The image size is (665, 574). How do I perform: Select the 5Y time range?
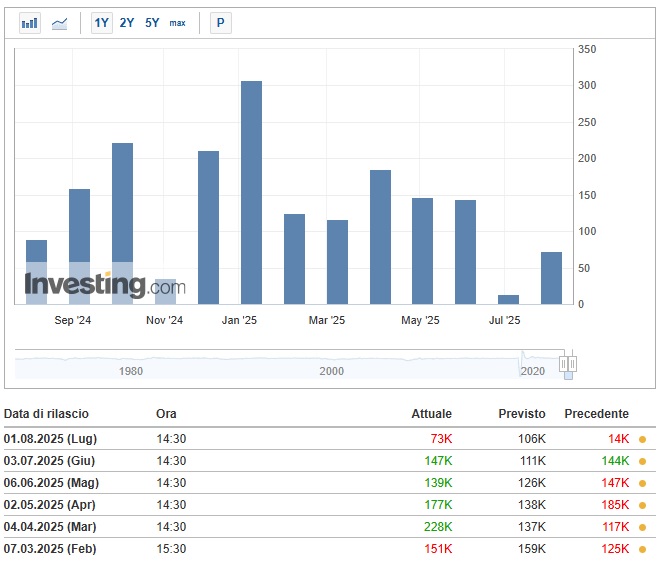[x=152, y=22]
